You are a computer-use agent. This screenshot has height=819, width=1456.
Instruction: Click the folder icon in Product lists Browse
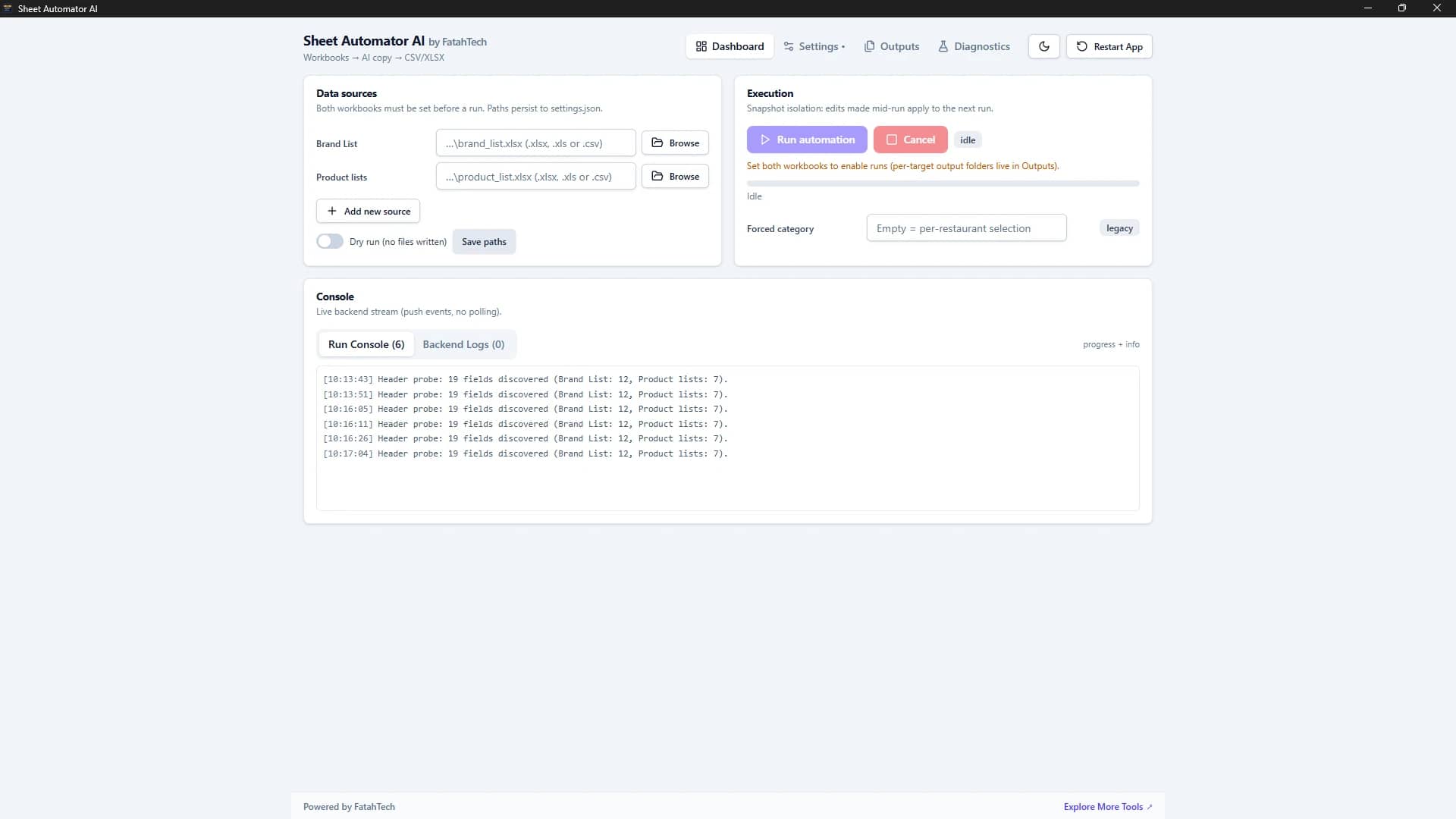[657, 176]
